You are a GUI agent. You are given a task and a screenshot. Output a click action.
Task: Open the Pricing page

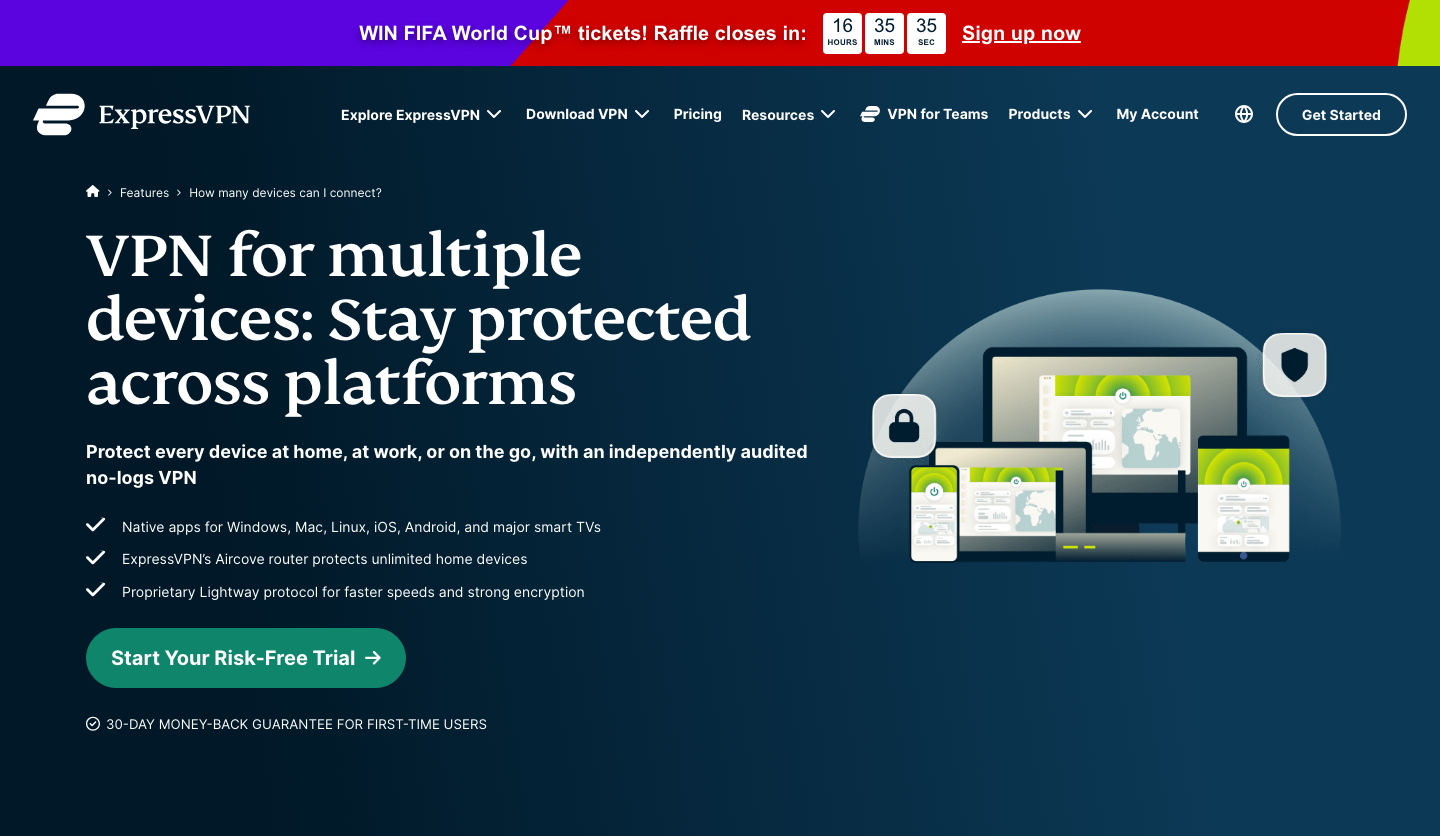click(698, 114)
